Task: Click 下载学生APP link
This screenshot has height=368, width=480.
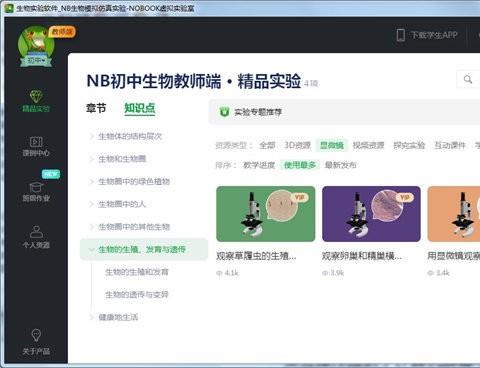Action: [434, 35]
